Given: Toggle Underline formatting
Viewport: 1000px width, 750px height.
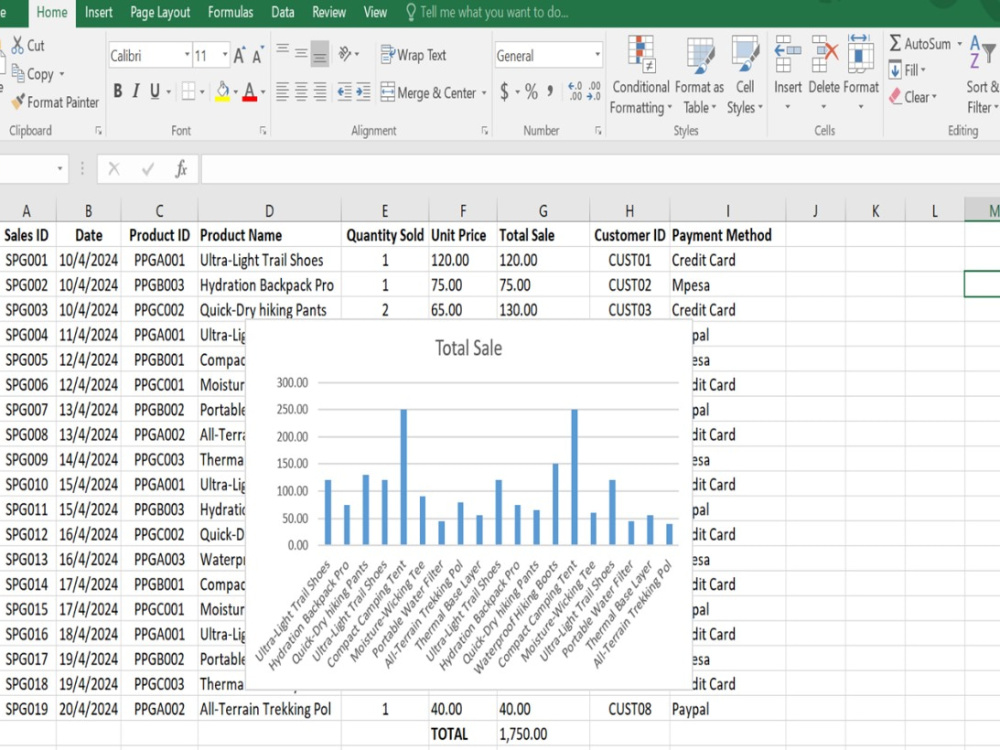Looking at the screenshot, I should [x=154, y=91].
